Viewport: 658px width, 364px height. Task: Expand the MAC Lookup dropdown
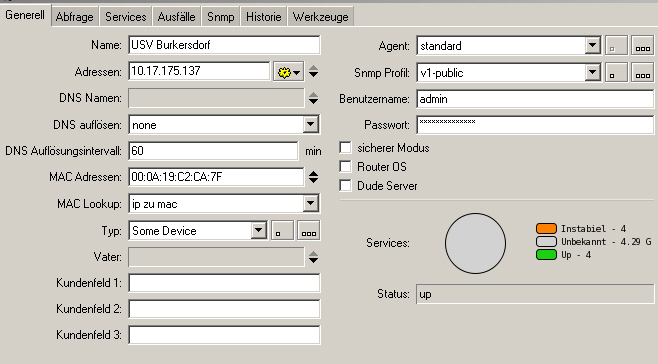(311, 204)
